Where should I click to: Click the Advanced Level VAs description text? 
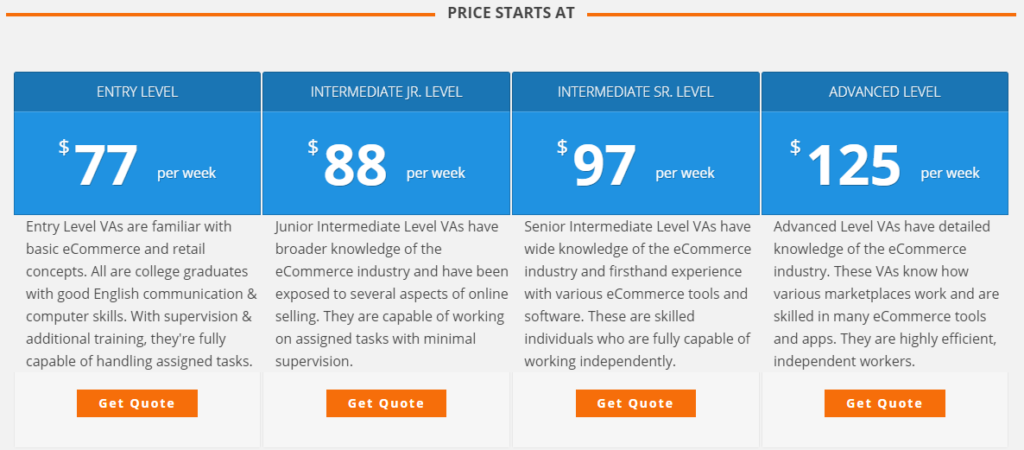tap(886, 293)
